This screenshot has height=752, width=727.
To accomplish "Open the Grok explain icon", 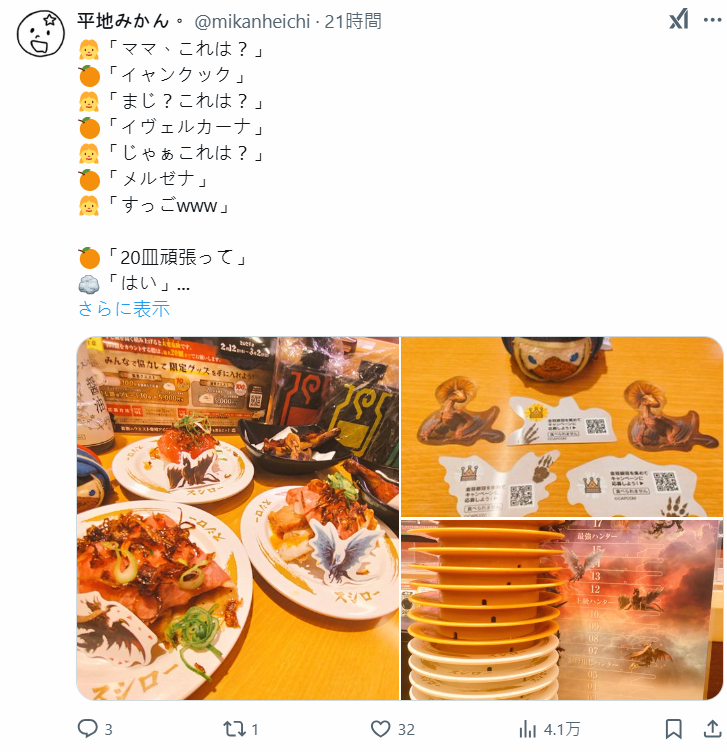I will coord(679,20).
